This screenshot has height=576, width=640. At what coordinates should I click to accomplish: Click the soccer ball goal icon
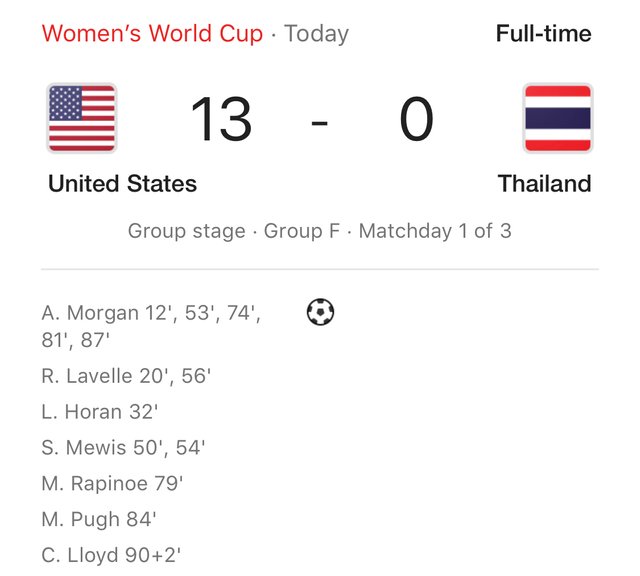pyautogui.click(x=320, y=313)
